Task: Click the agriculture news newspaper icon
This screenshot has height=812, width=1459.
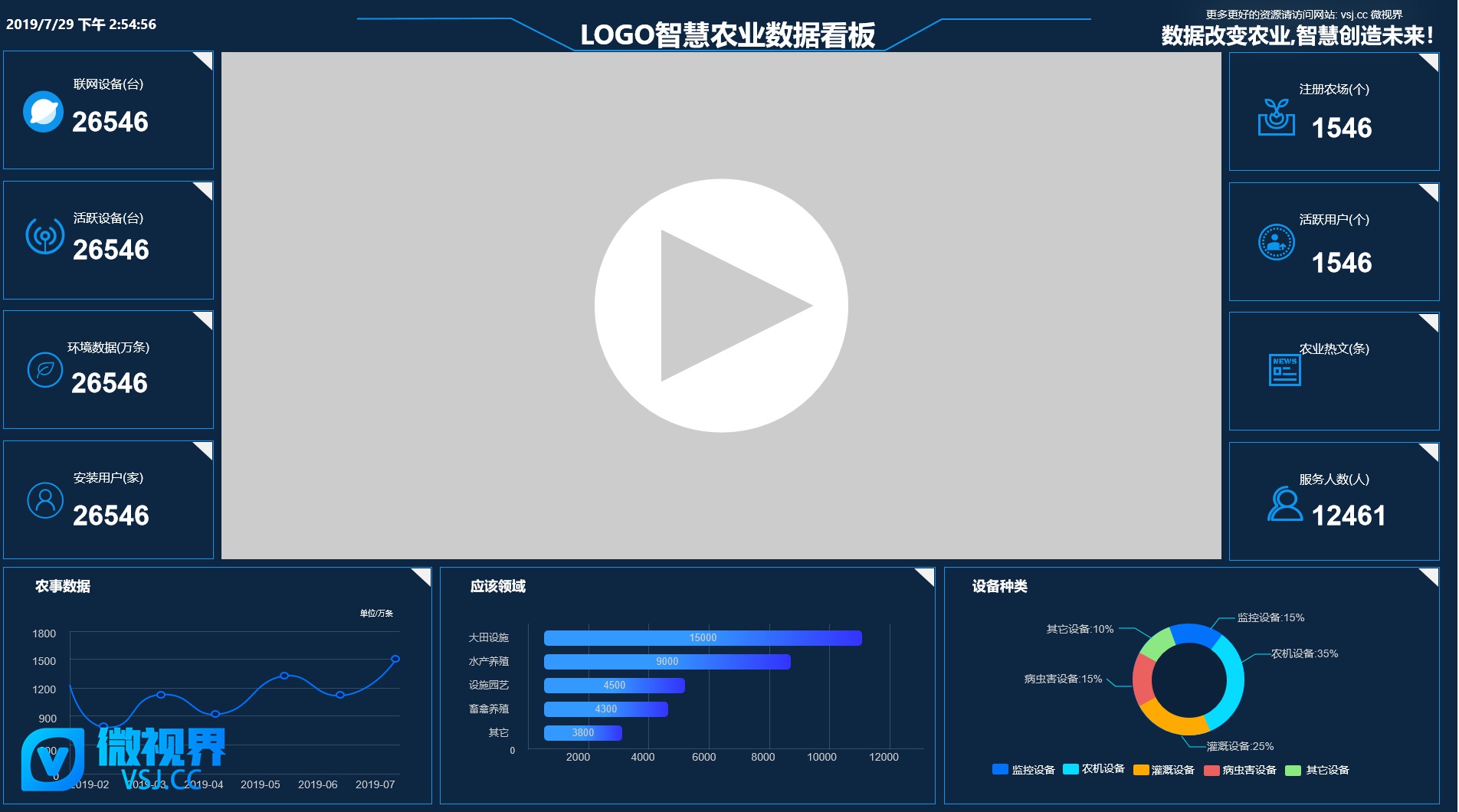Action: [x=1284, y=370]
